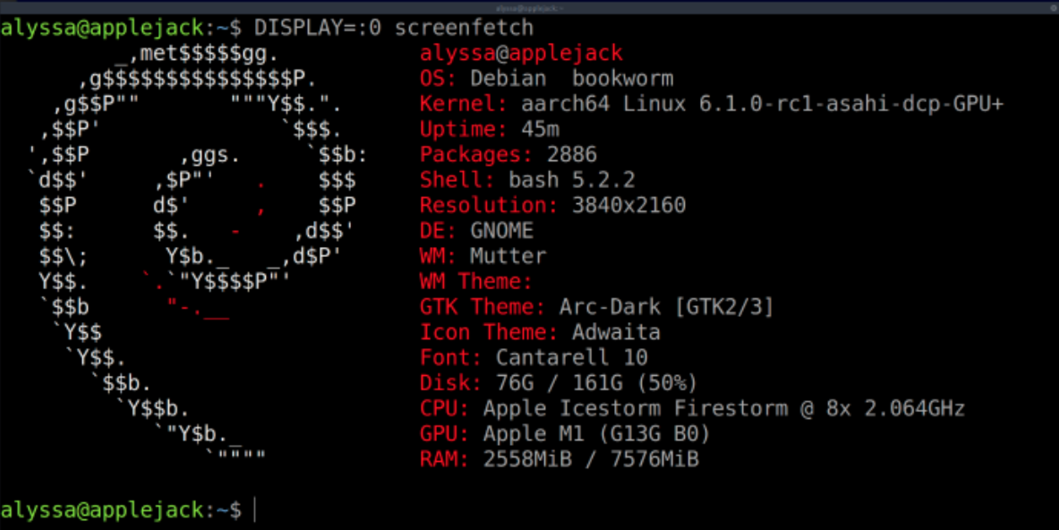Click the Debian swirl ASCII art logo
1059x530 pixels.
(x=197, y=255)
